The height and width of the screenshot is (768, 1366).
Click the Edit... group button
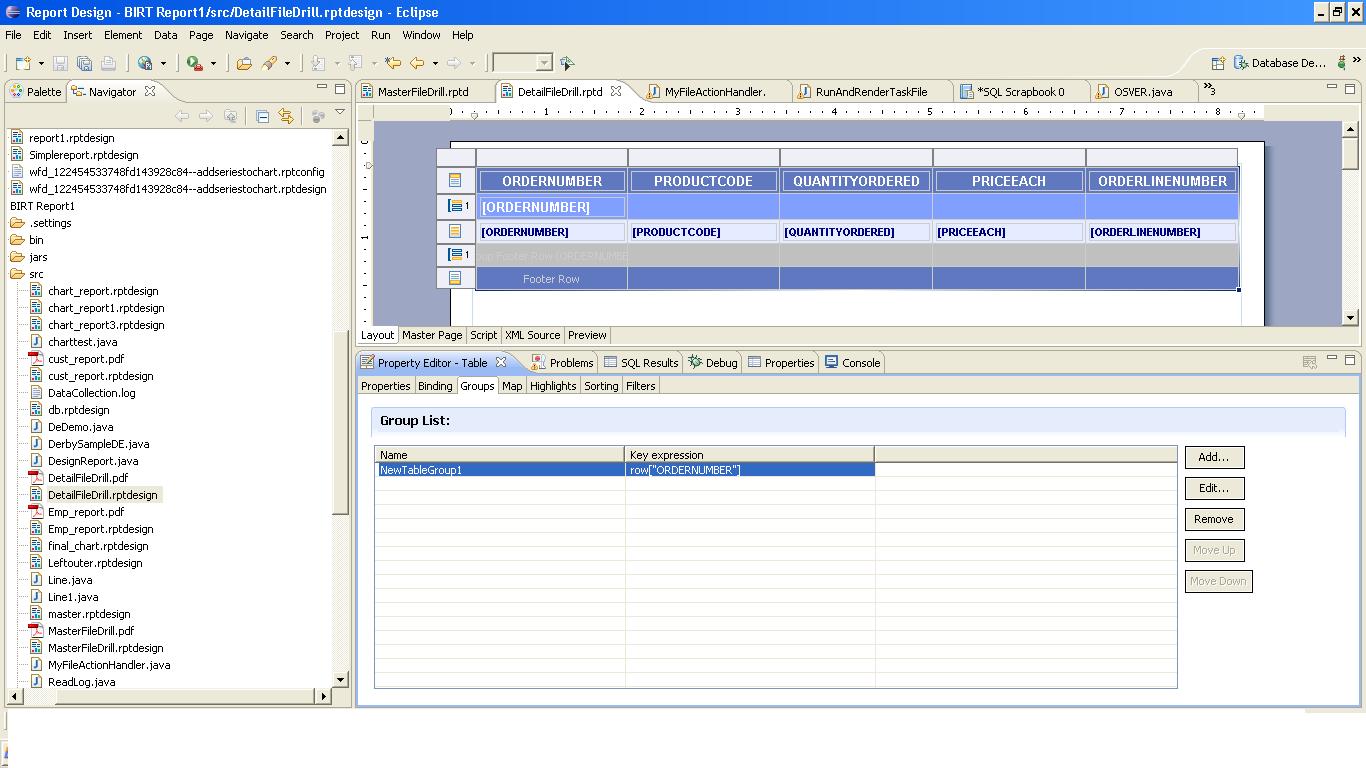click(x=1214, y=488)
